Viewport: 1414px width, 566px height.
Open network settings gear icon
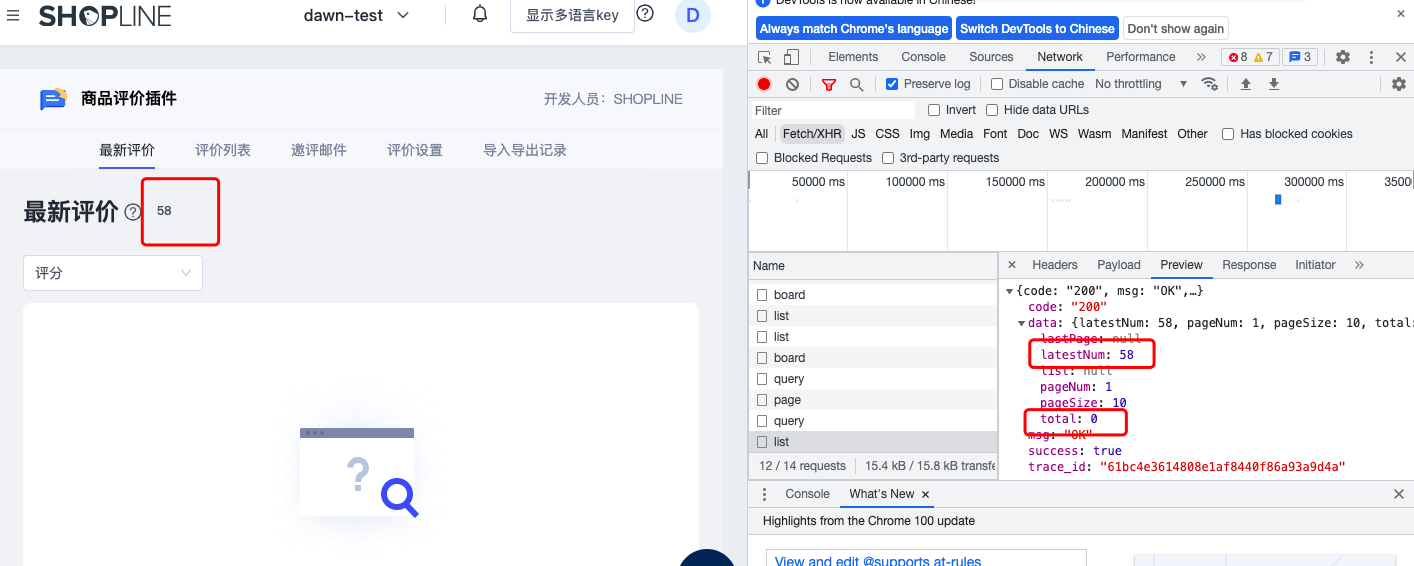click(1399, 84)
